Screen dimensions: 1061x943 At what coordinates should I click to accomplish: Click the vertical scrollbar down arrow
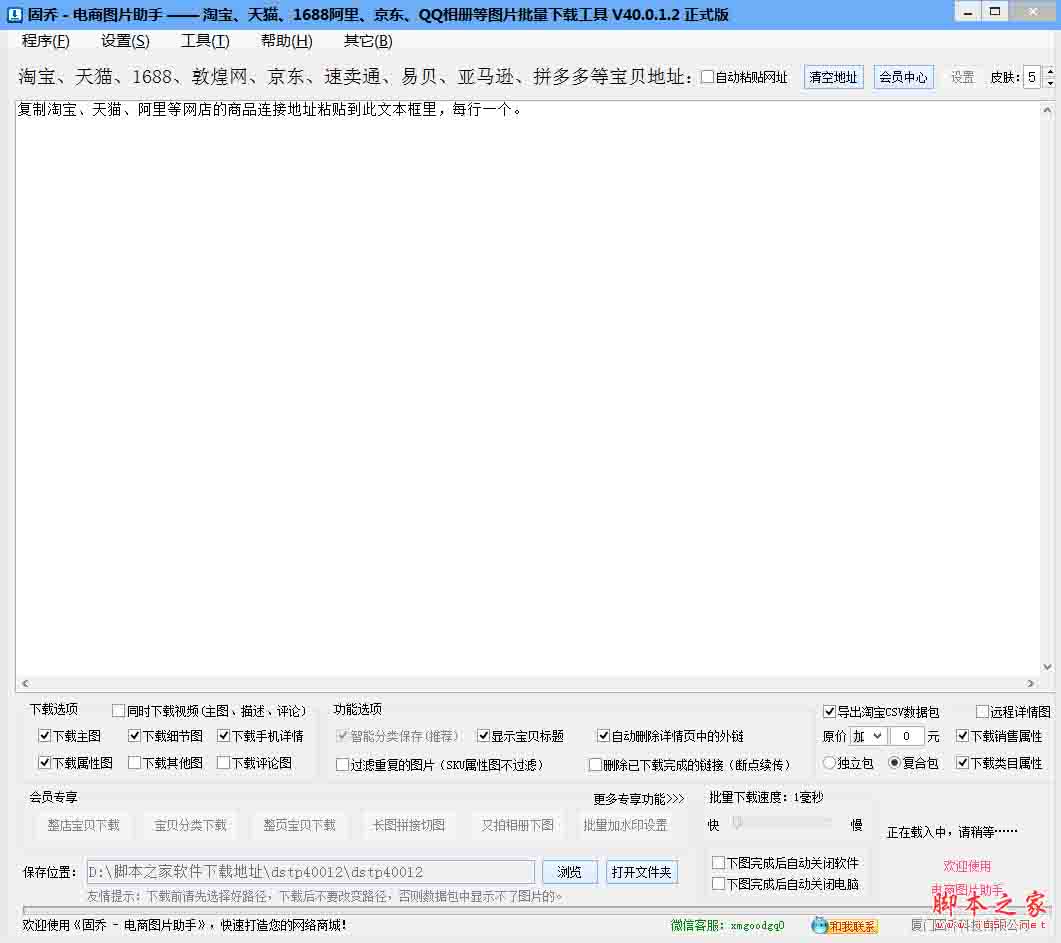[1047, 667]
